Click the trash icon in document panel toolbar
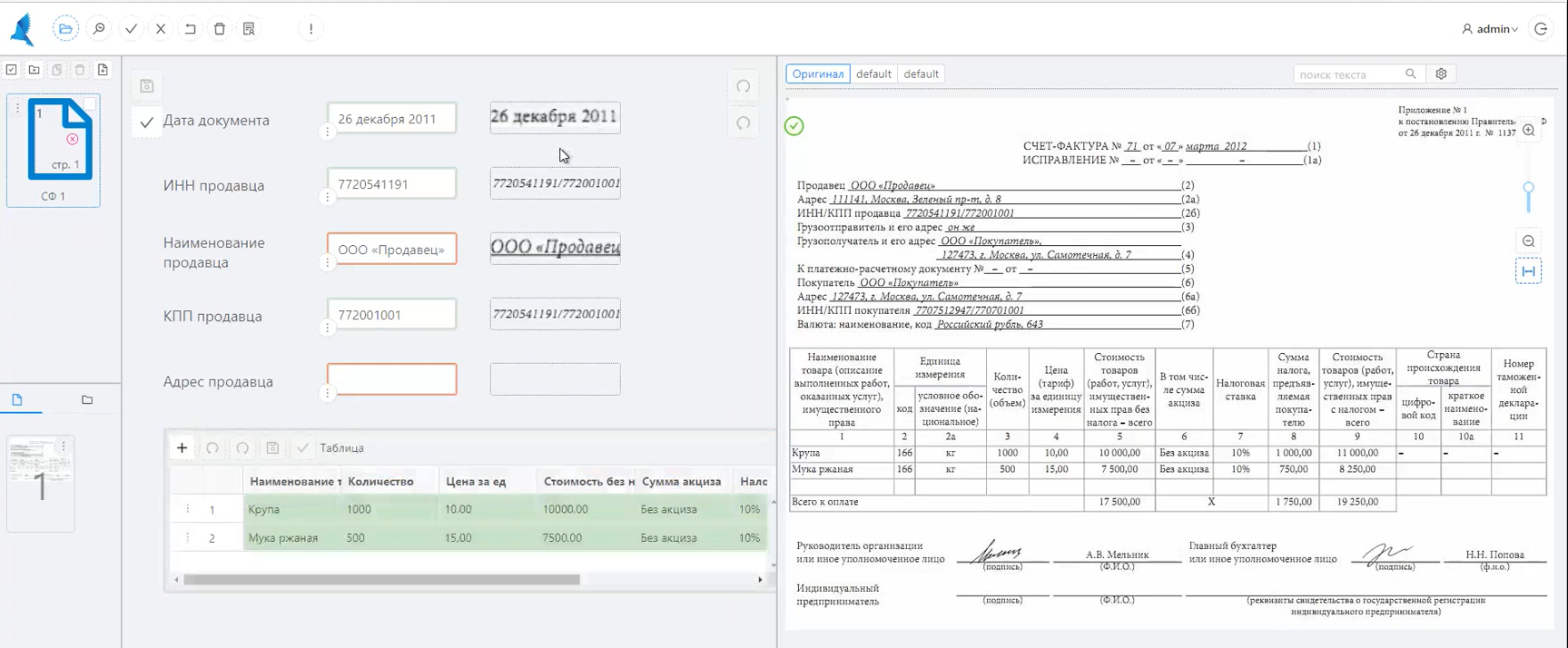This screenshot has width=1568, height=648. (80, 70)
